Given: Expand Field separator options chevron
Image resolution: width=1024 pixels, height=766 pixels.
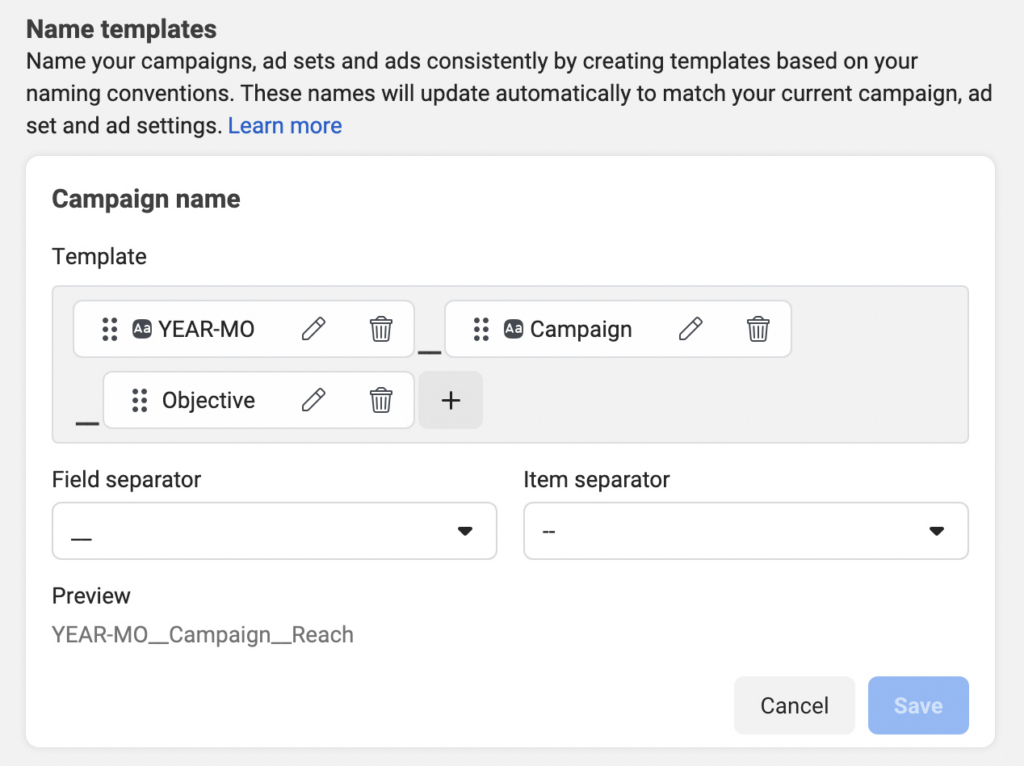Looking at the screenshot, I should [464, 531].
